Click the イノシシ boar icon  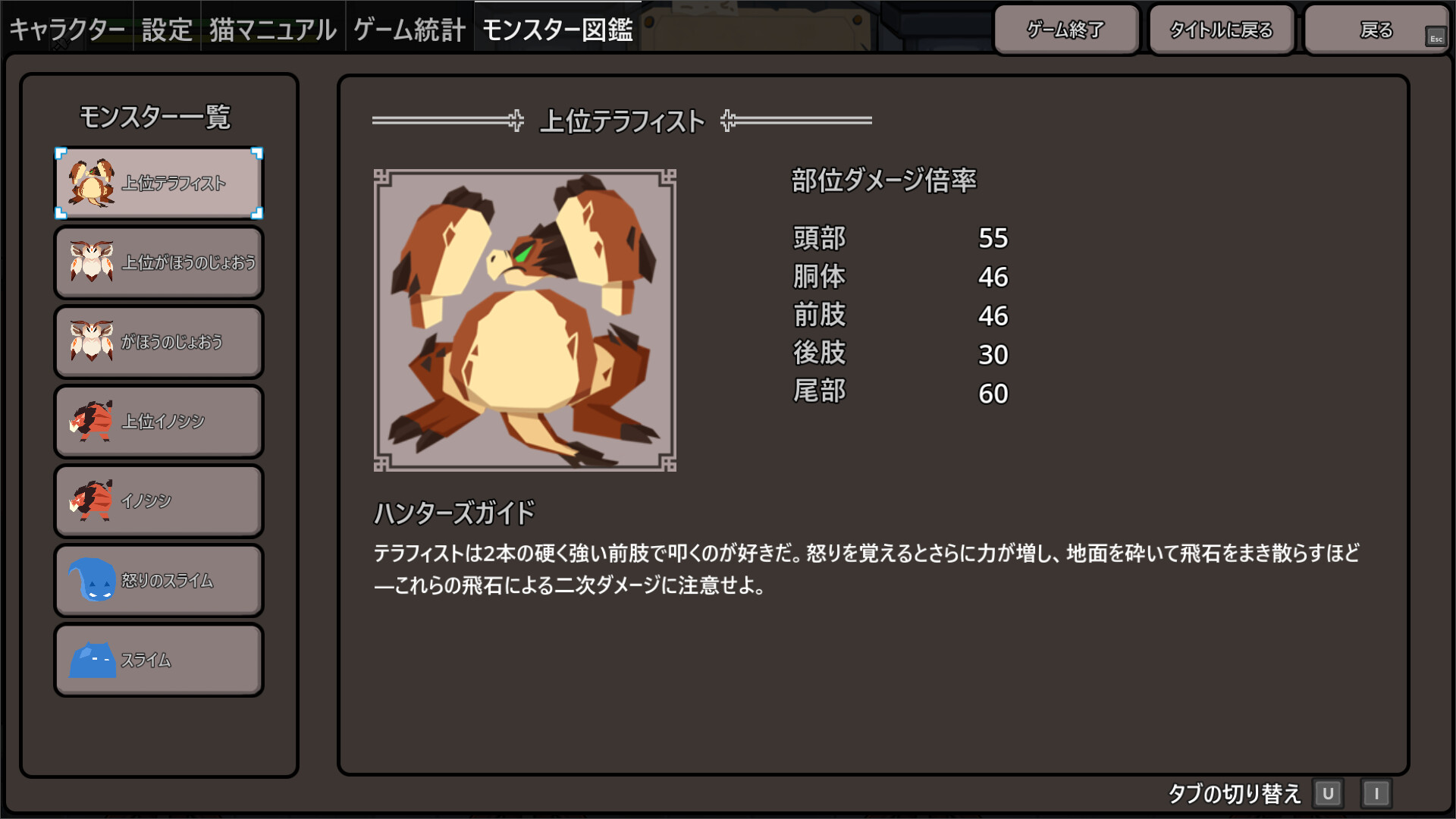click(92, 500)
